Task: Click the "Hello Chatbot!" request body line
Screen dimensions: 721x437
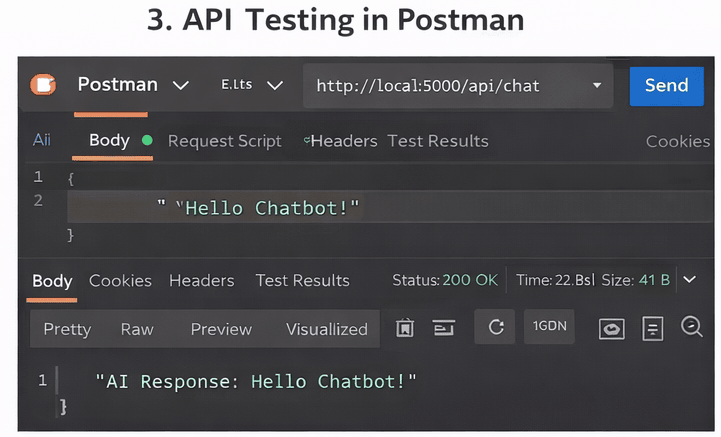Action: click(390, 207)
